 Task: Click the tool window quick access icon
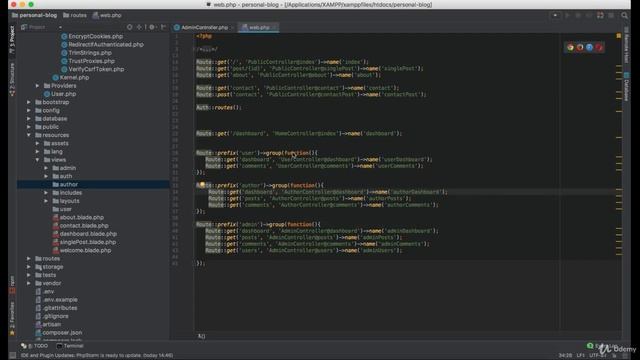click(x=13, y=356)
